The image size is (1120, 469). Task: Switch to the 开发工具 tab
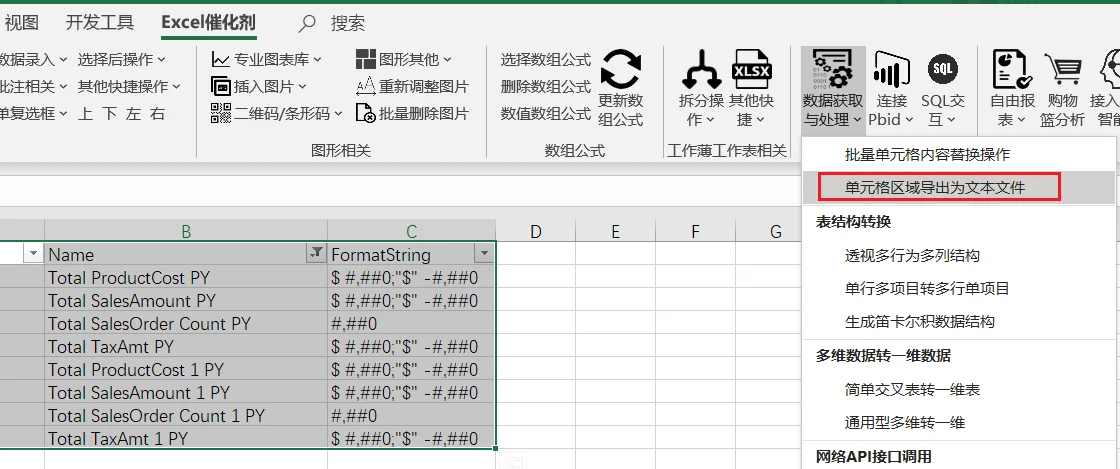click(100, 23)
